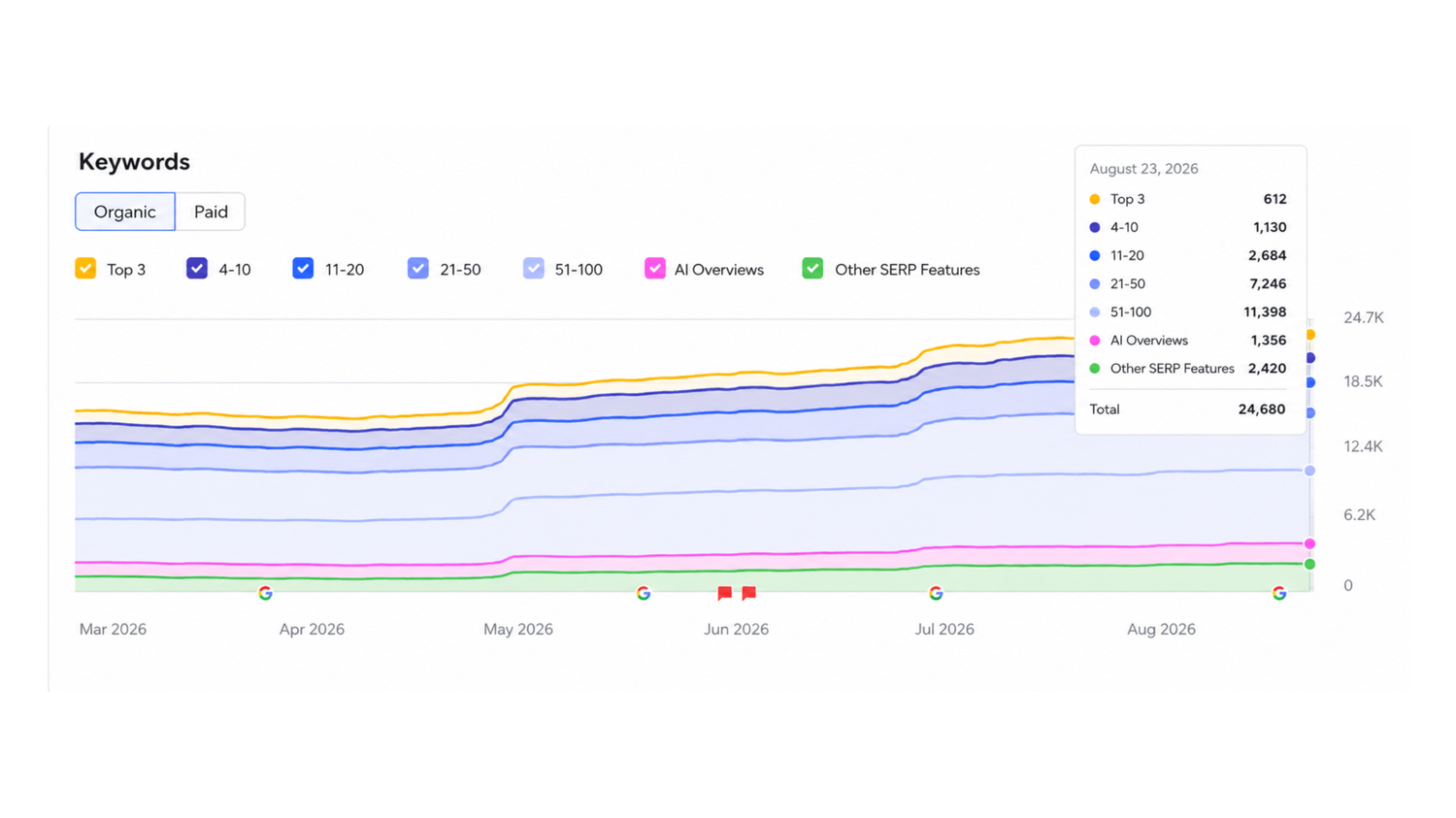The height and width of the screenshot is (818, 1456).
Task: Open Google update marker after Aug 2026
Action: pos(1279,593)
